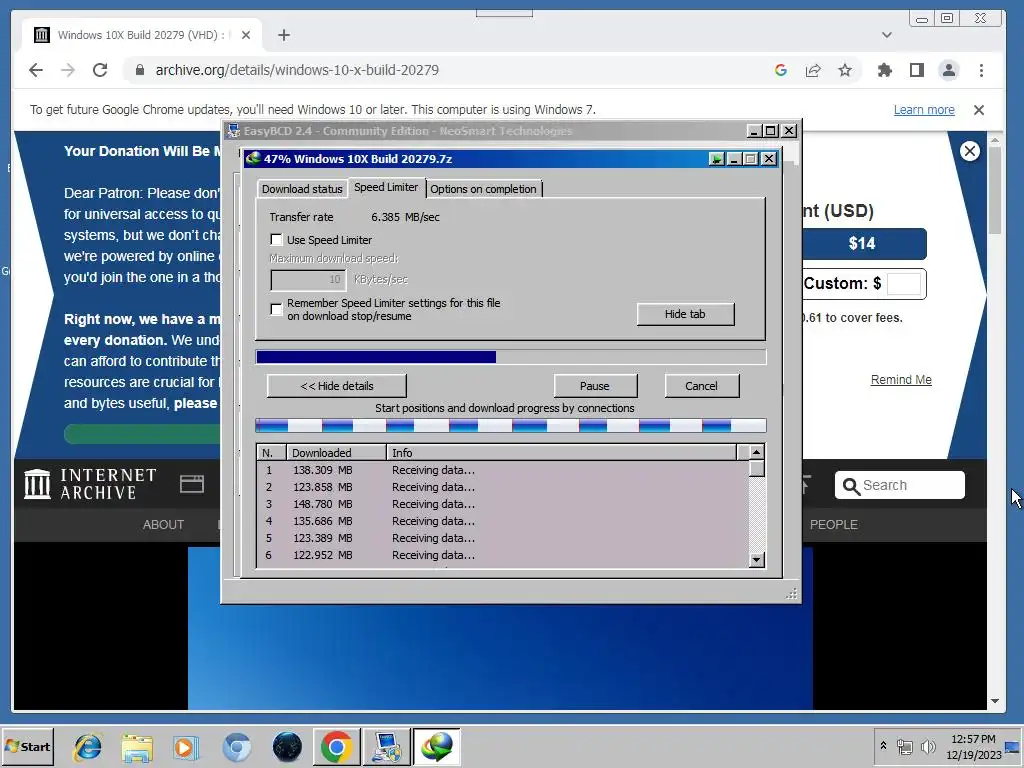
Task: Click connections list scroll down arrow
Action: [756, 560]
